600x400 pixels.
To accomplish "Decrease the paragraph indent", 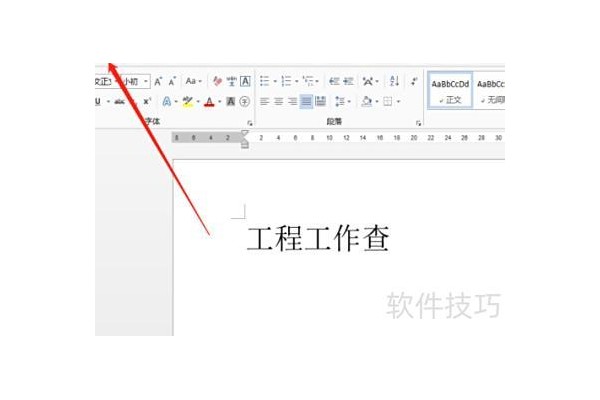I will (x=334, y=81).
